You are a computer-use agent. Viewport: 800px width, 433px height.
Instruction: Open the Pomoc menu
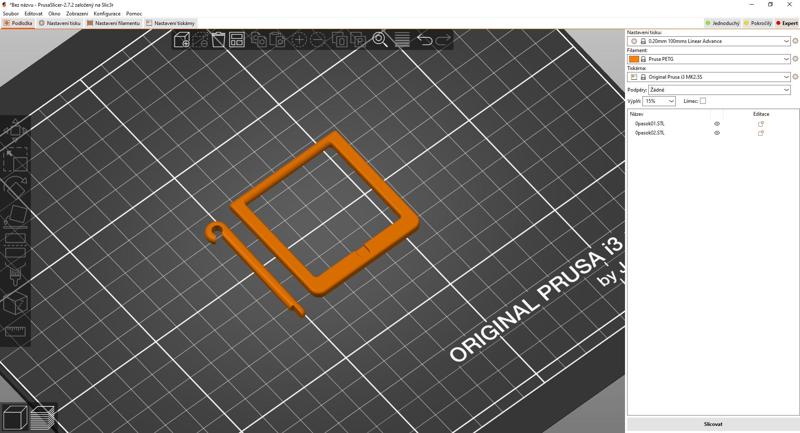[134, 14]
